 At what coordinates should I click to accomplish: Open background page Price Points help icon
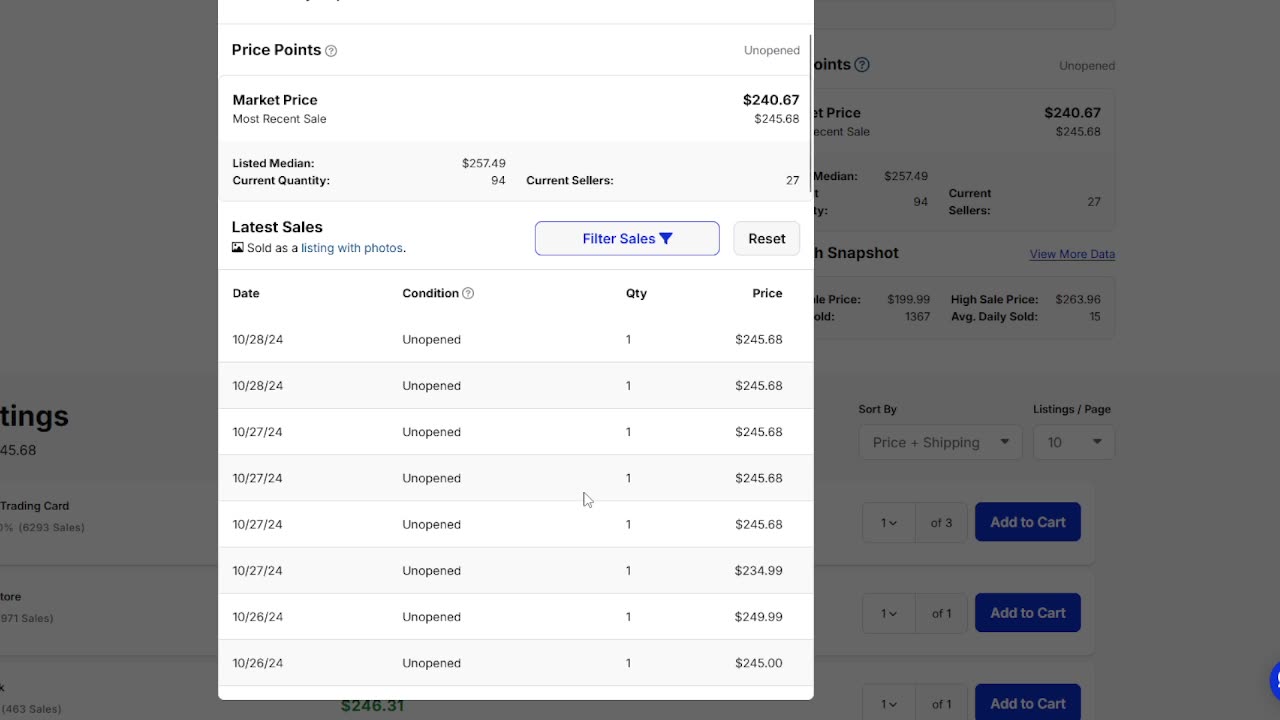click(x=862, y=65)
